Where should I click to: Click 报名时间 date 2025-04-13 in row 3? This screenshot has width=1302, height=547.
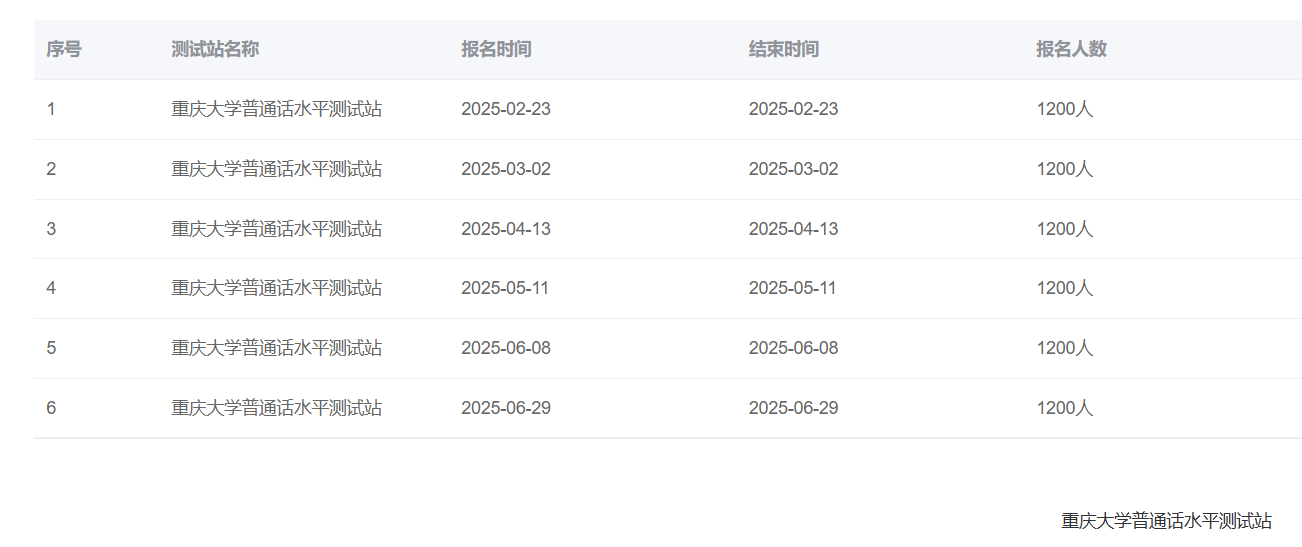coord(505,229)
